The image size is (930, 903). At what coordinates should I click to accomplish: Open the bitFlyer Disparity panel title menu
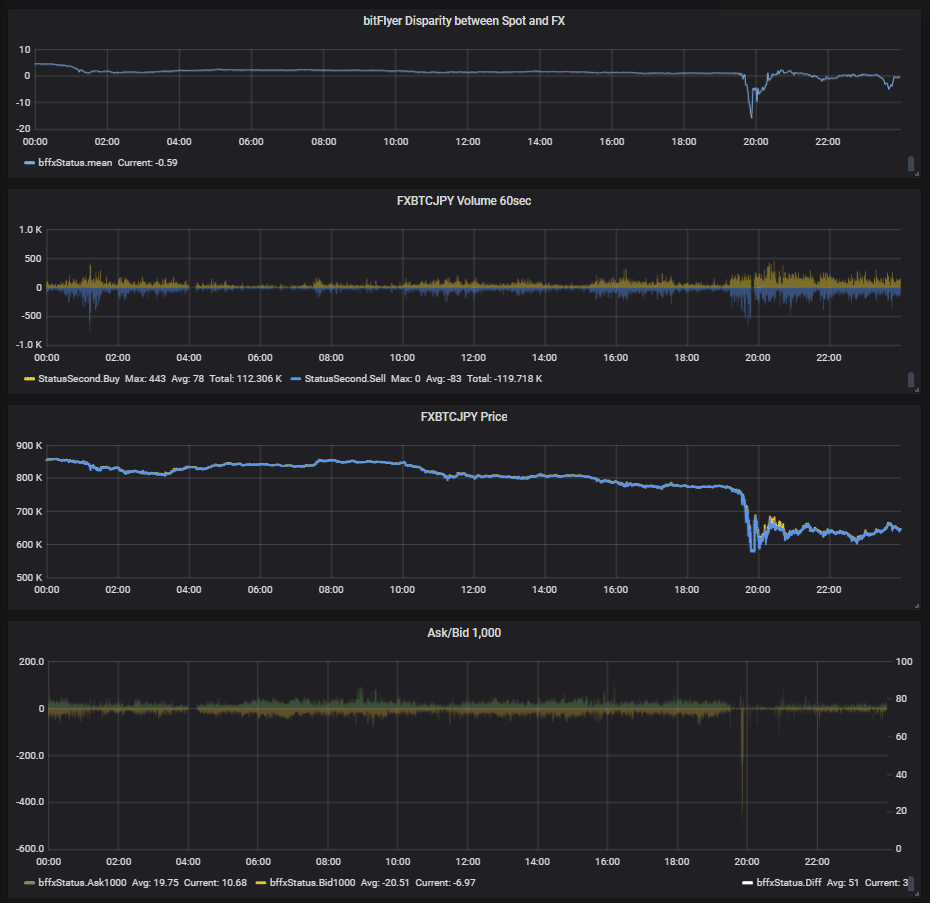464,21
